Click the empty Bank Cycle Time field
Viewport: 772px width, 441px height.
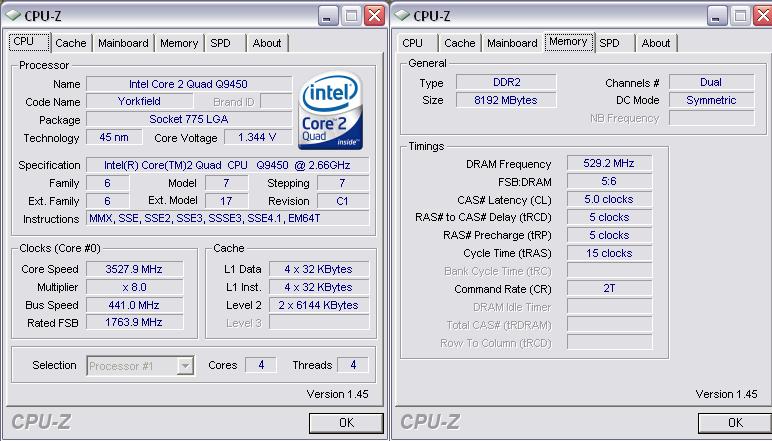610,270
